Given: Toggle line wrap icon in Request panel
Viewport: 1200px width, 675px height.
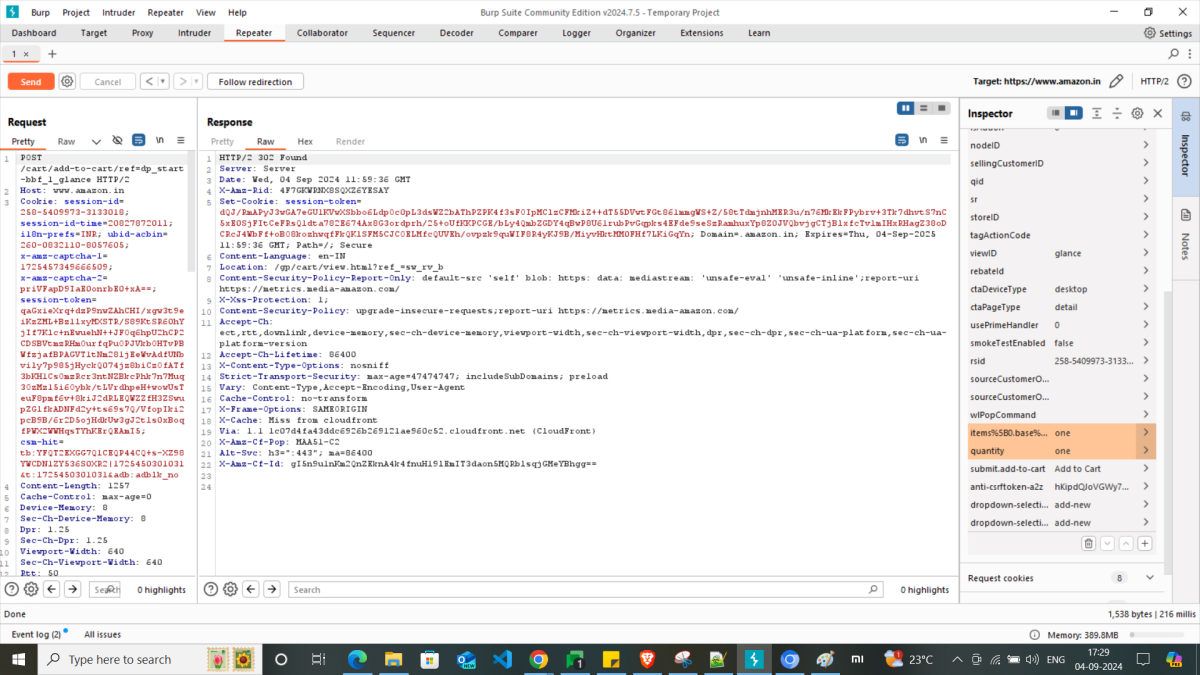Looking at the screenshot, I should tap(139, 141).
